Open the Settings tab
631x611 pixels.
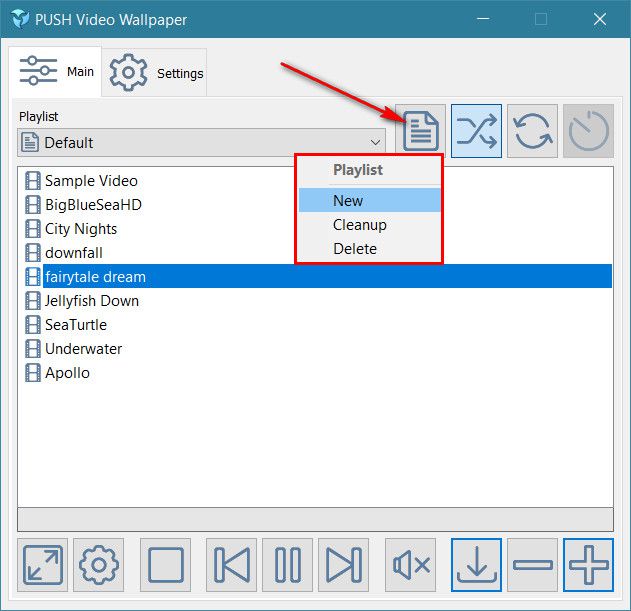click(x=155, y=73)
